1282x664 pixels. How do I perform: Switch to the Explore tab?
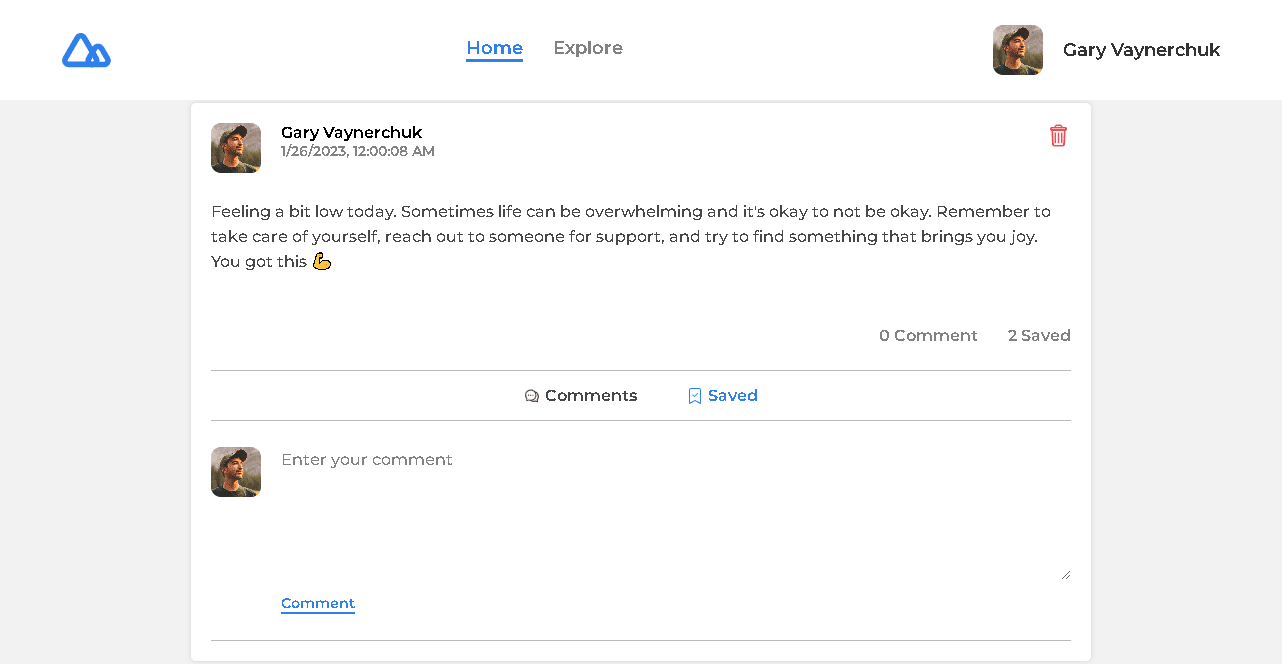pyautogui.click(x=588, y=48)
